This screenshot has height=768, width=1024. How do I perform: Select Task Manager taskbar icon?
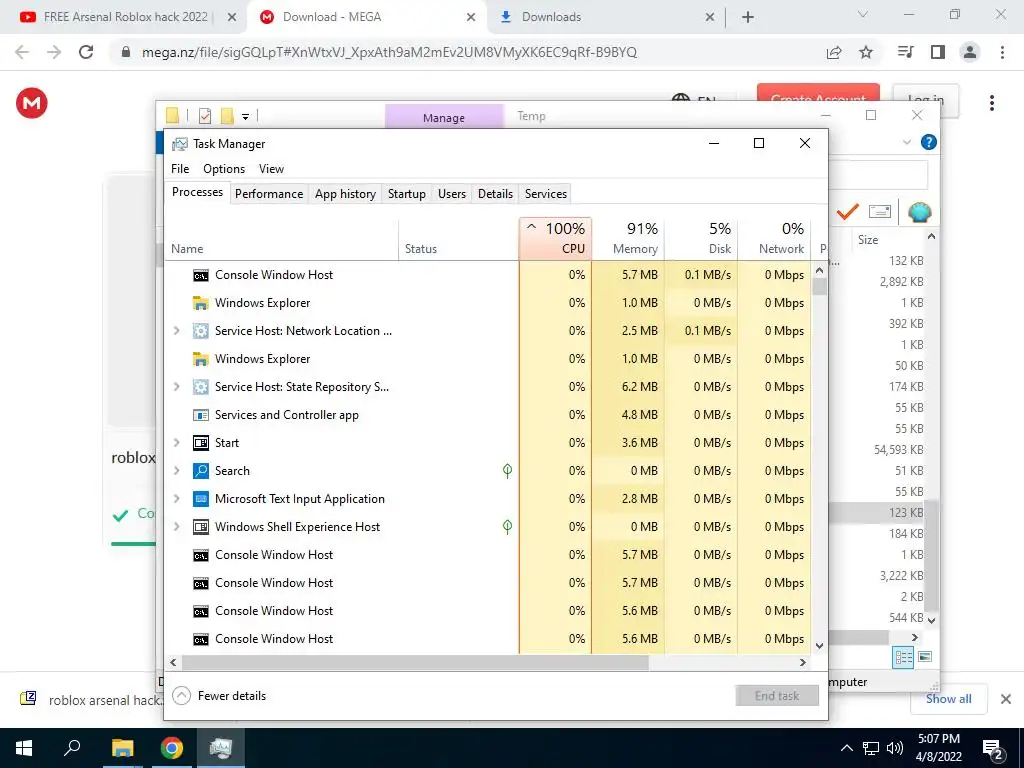[x=221, y=748]
